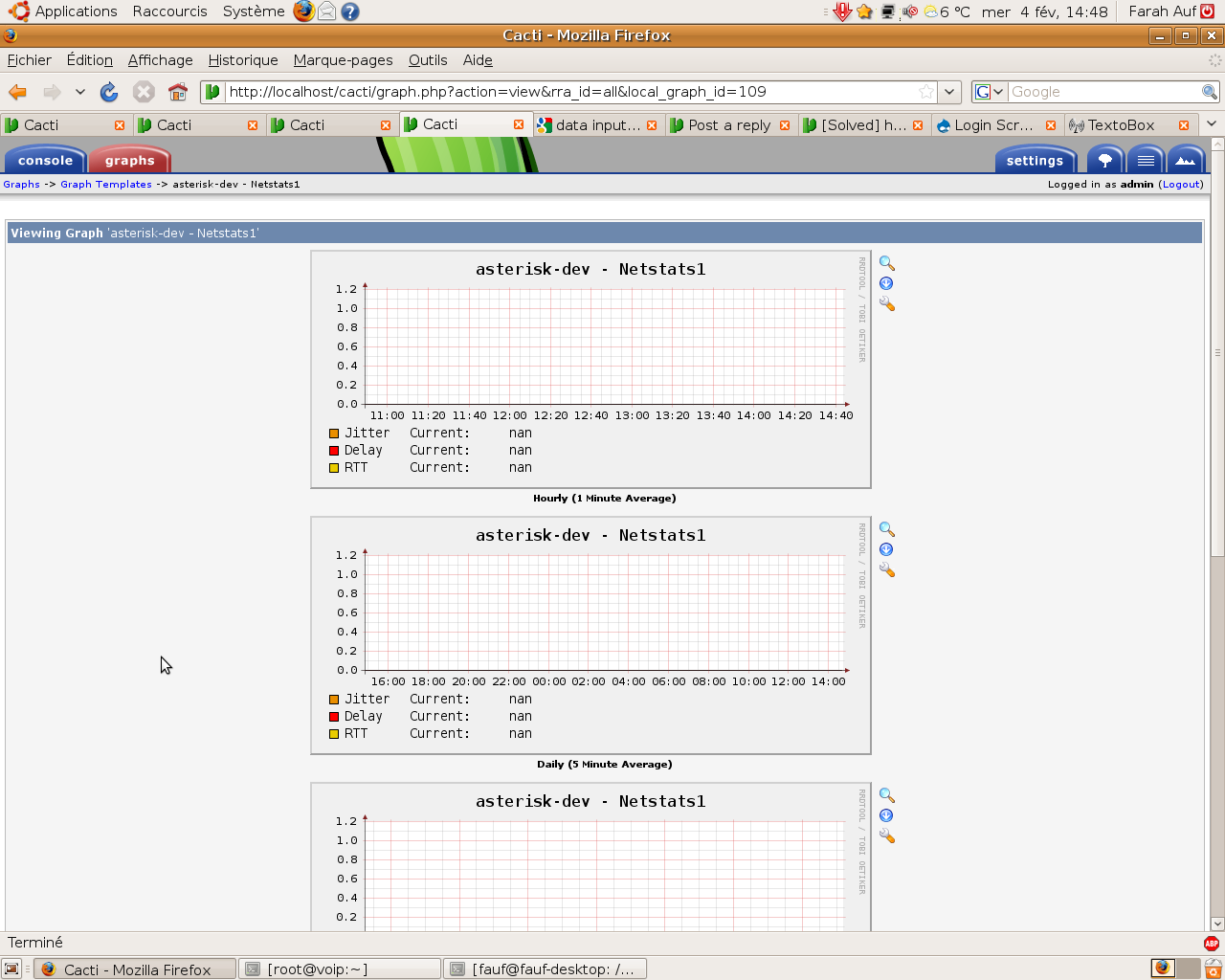Reload the current Cacti page
Image resolution: width=1225 pixels, height=980 pixels.
point(109,92)
